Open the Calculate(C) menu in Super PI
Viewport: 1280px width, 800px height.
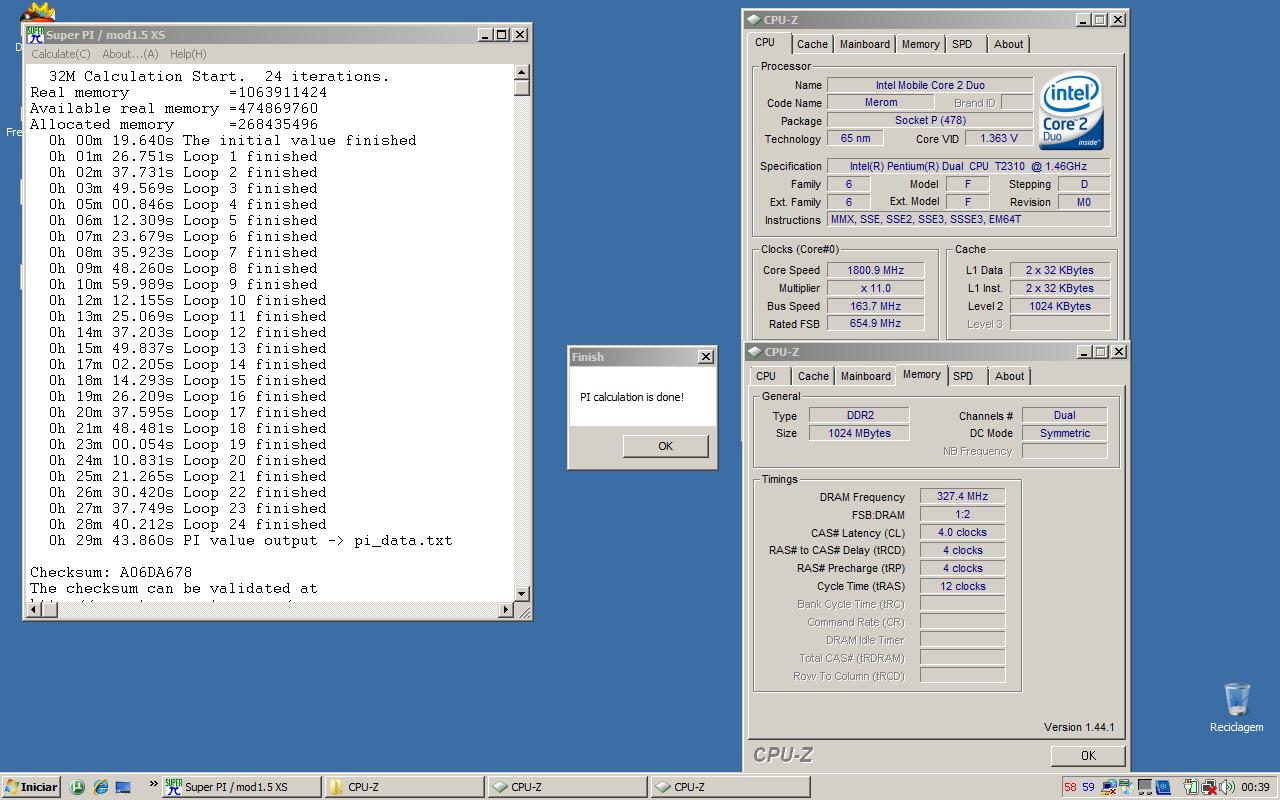[61, 54]
